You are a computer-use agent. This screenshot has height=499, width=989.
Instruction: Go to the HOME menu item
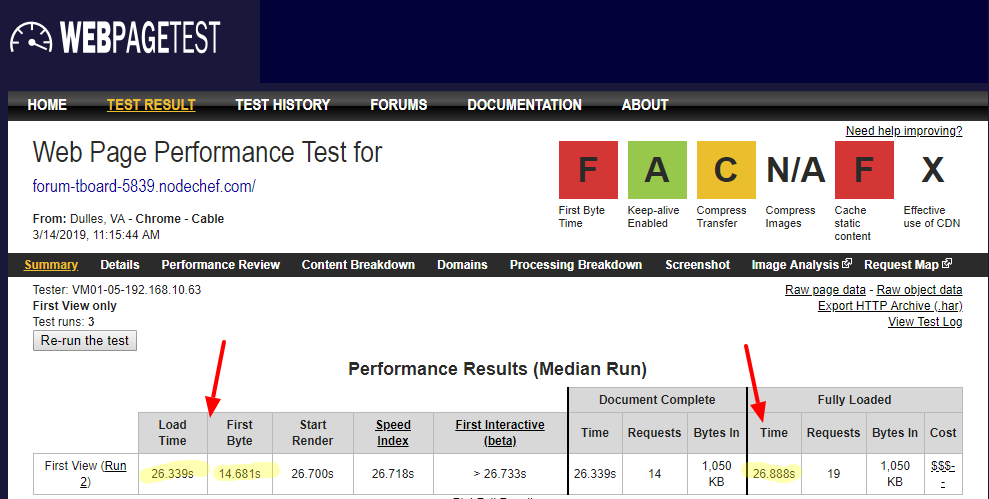click(x=47, y=105)
